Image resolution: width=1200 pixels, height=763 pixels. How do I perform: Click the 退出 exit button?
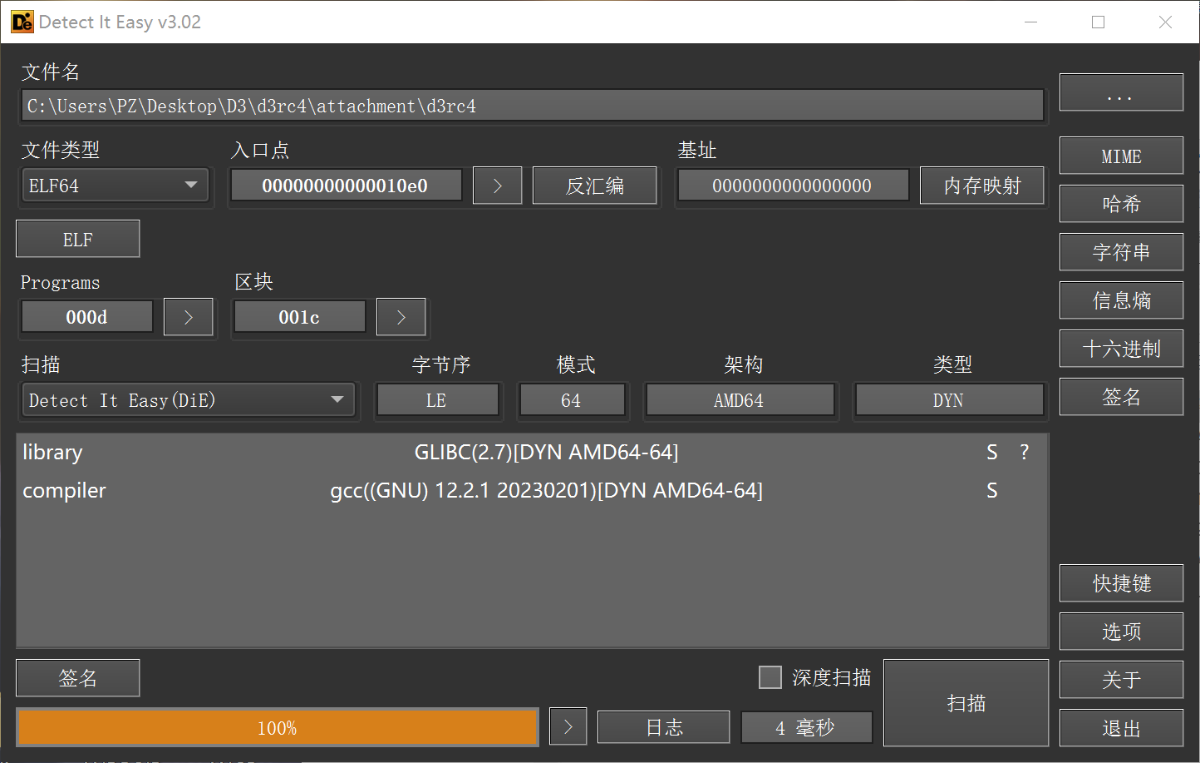[x=1121, y=728]
